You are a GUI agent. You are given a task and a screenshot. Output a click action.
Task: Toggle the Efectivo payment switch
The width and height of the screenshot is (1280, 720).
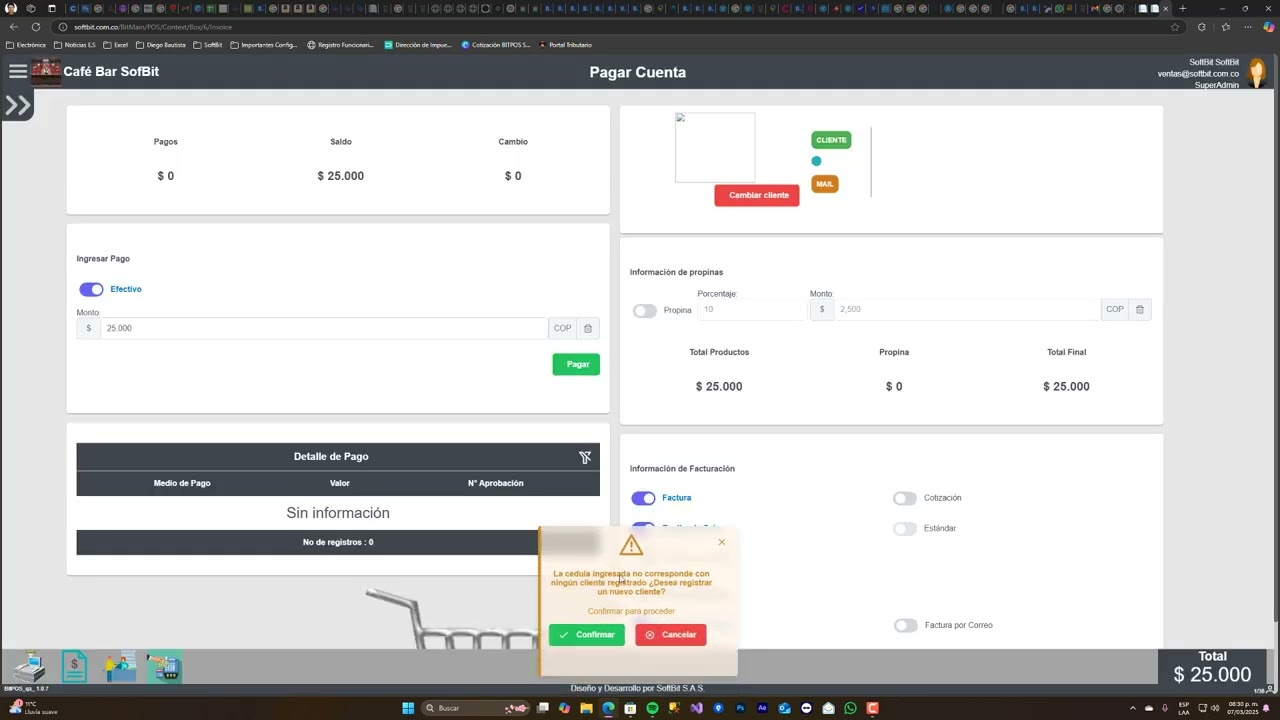(x=91, y=289)
